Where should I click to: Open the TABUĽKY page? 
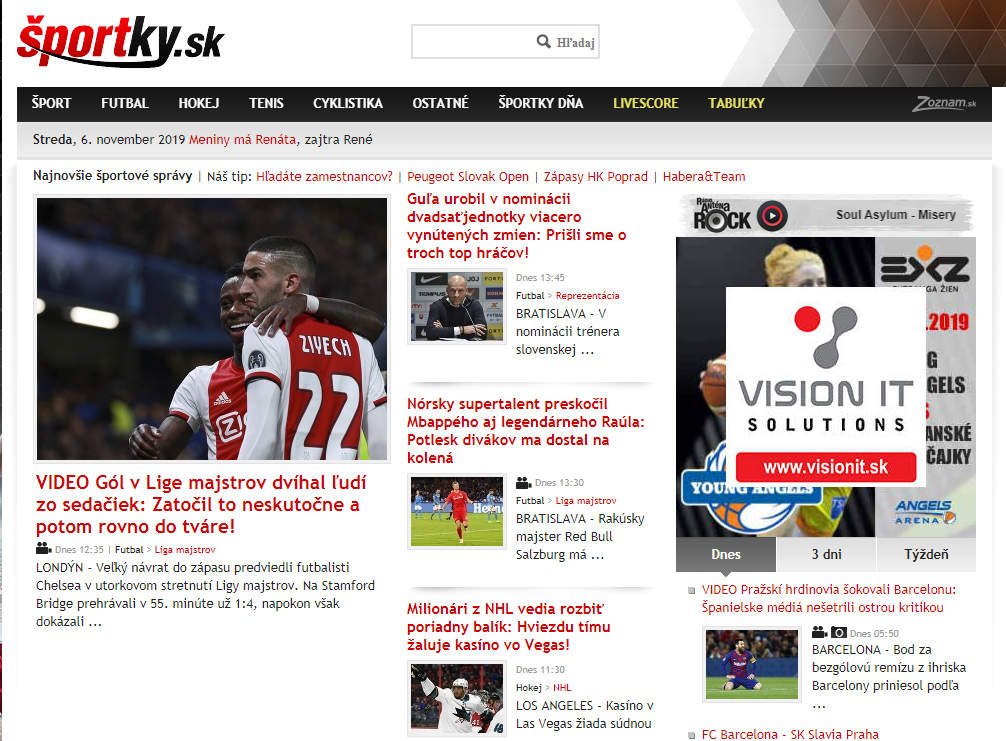736,103
